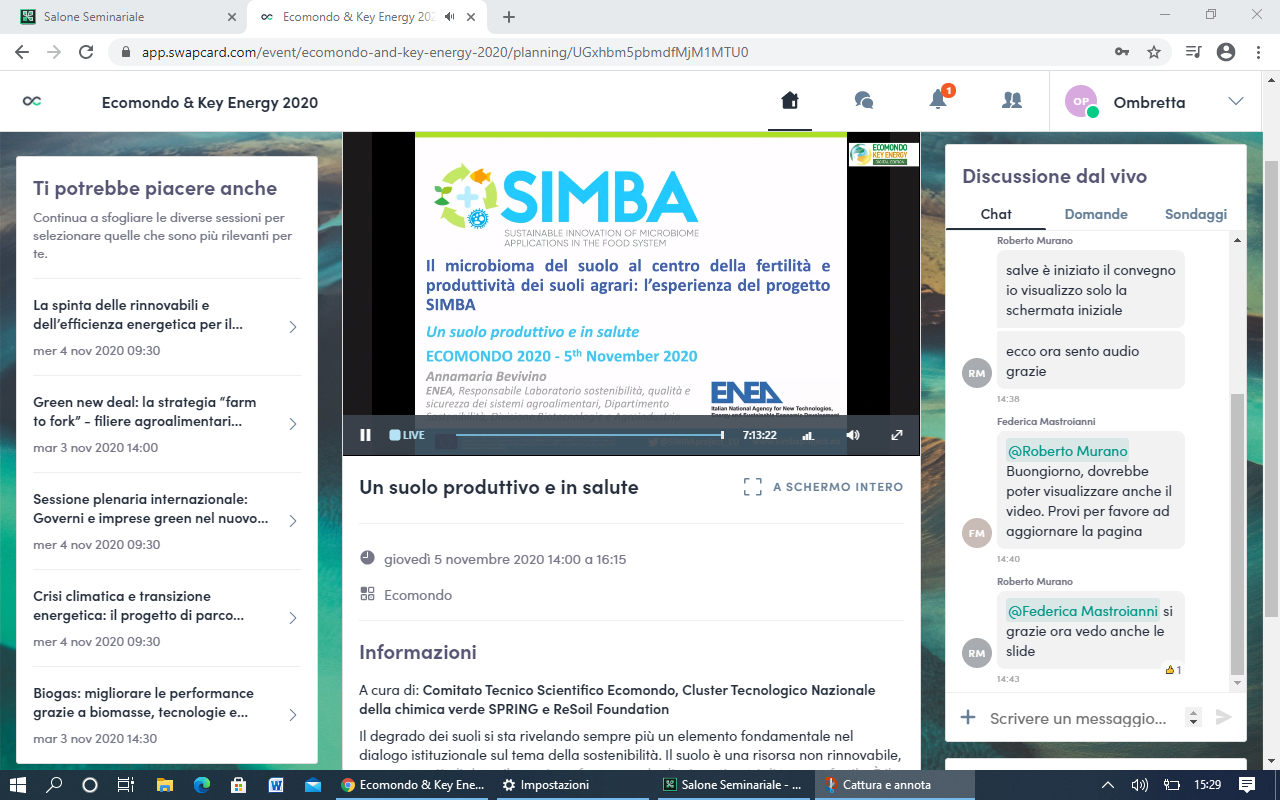This screenshot has width=1280, height=800.
Task: Open Chrome three-dot menu
Action: [x=1257, y=52]
